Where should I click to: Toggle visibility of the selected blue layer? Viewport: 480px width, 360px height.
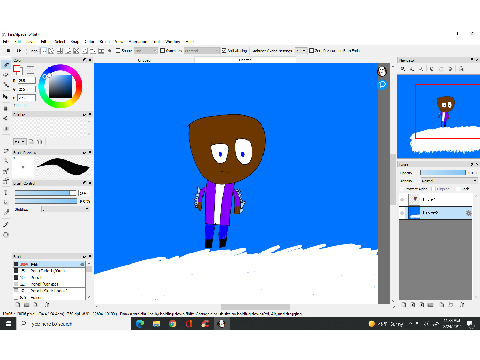pyautogui.click(x=402, y=213)
